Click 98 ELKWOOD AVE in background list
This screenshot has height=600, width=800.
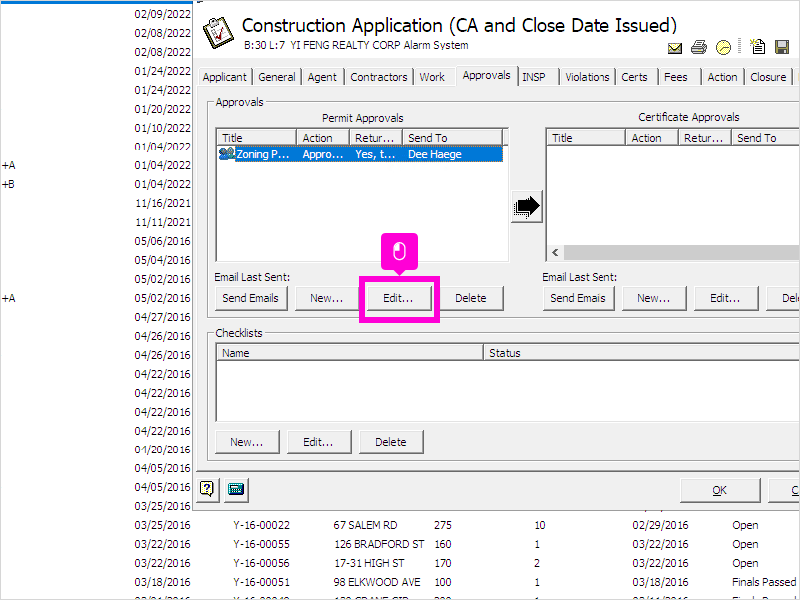click(377, 582)
